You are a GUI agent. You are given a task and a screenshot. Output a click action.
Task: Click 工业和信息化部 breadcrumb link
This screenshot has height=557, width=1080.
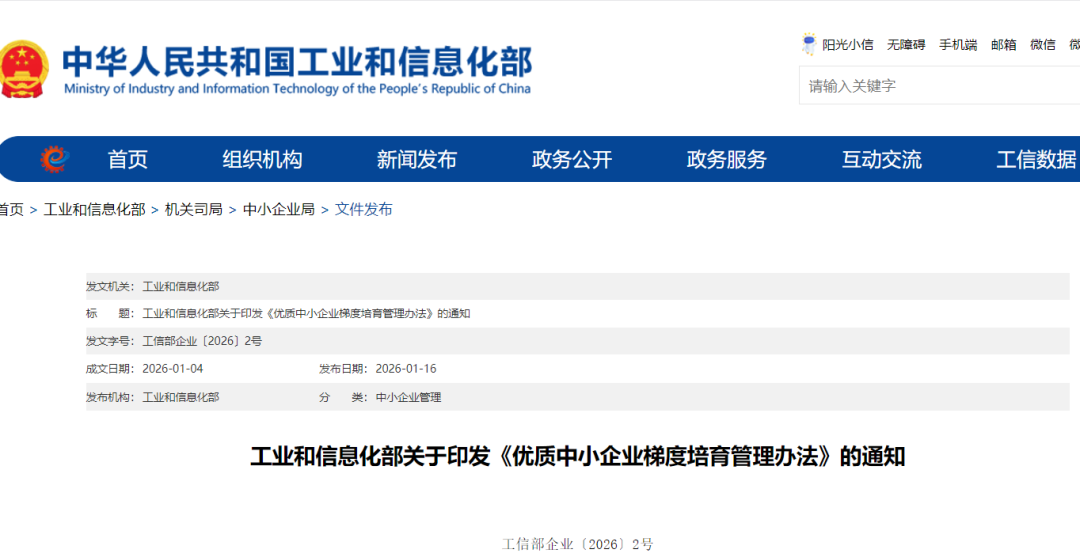coord(94,209)
